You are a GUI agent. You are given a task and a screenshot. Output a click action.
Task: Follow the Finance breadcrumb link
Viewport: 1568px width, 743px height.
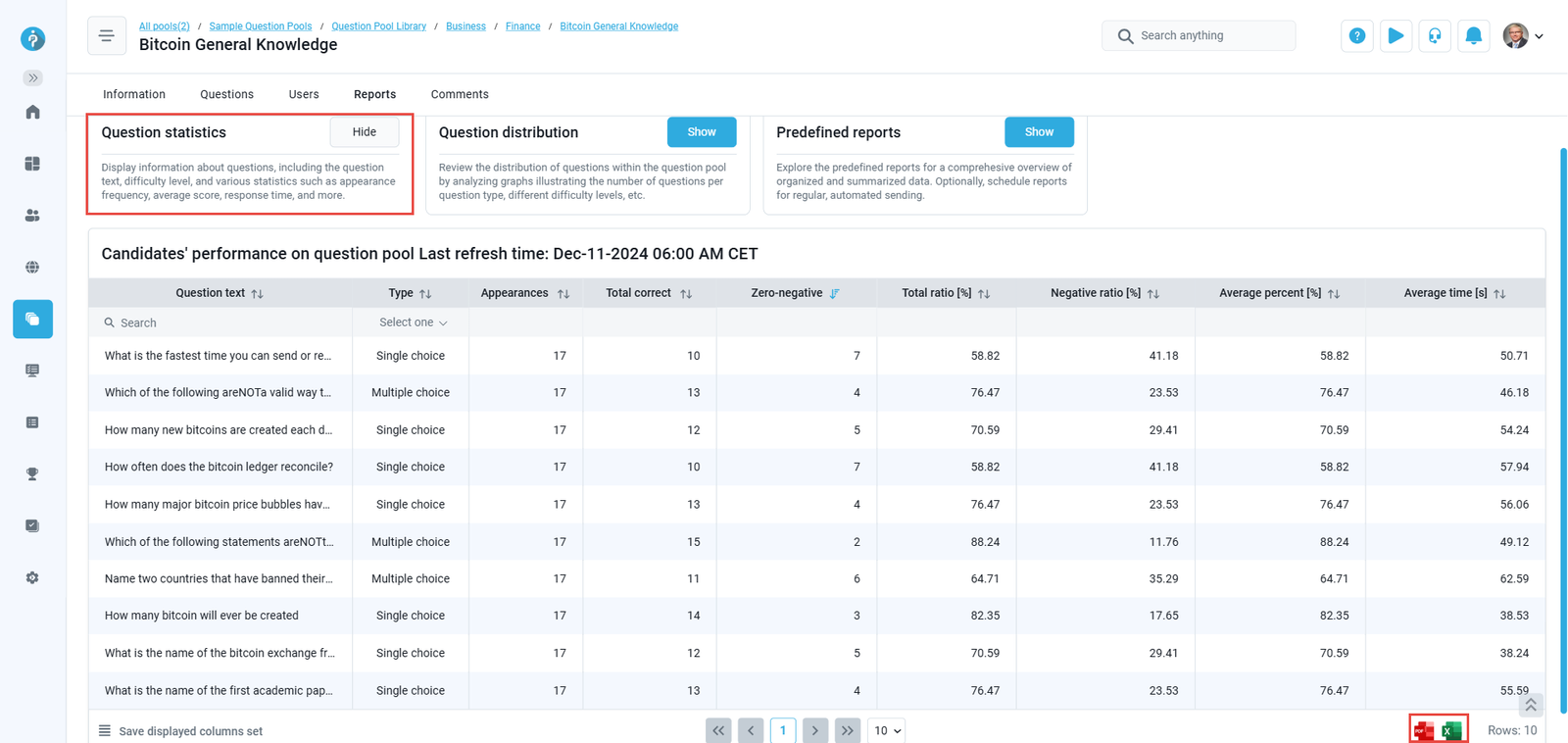[x=522, y=26]
